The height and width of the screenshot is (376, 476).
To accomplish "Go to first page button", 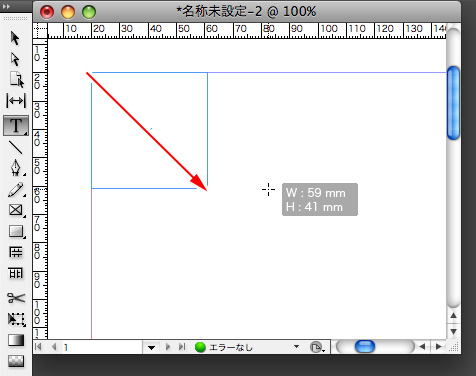I will pyautogui.click(x=38, y=347).
